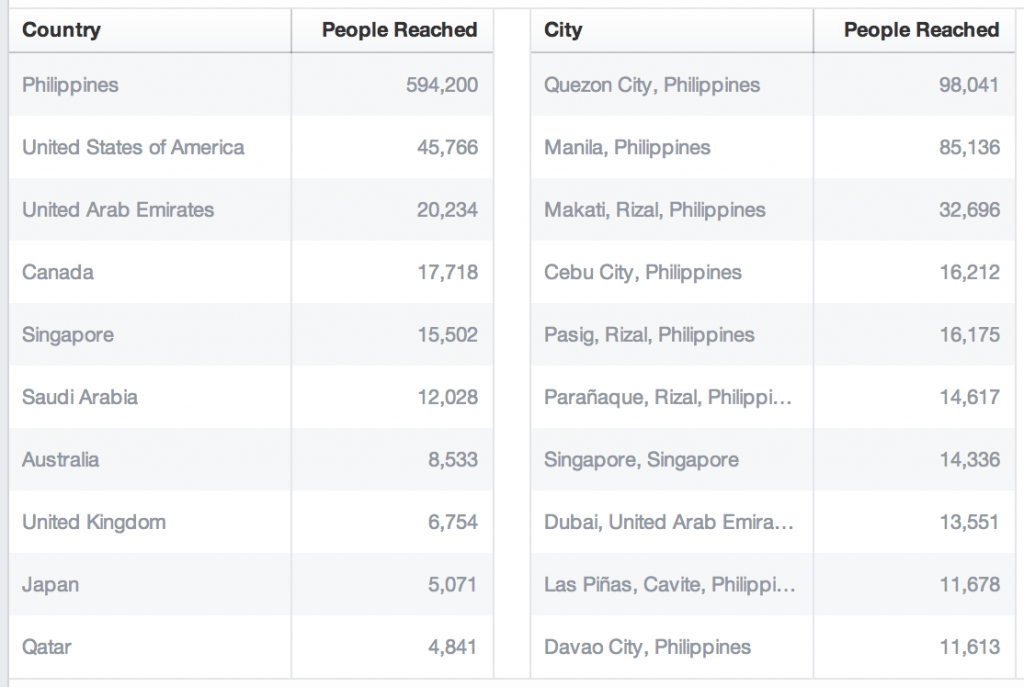Click People Reached header in City table
Viewport: 1024px width, 687px height.
pyautogui.click(x=921, y=30)
